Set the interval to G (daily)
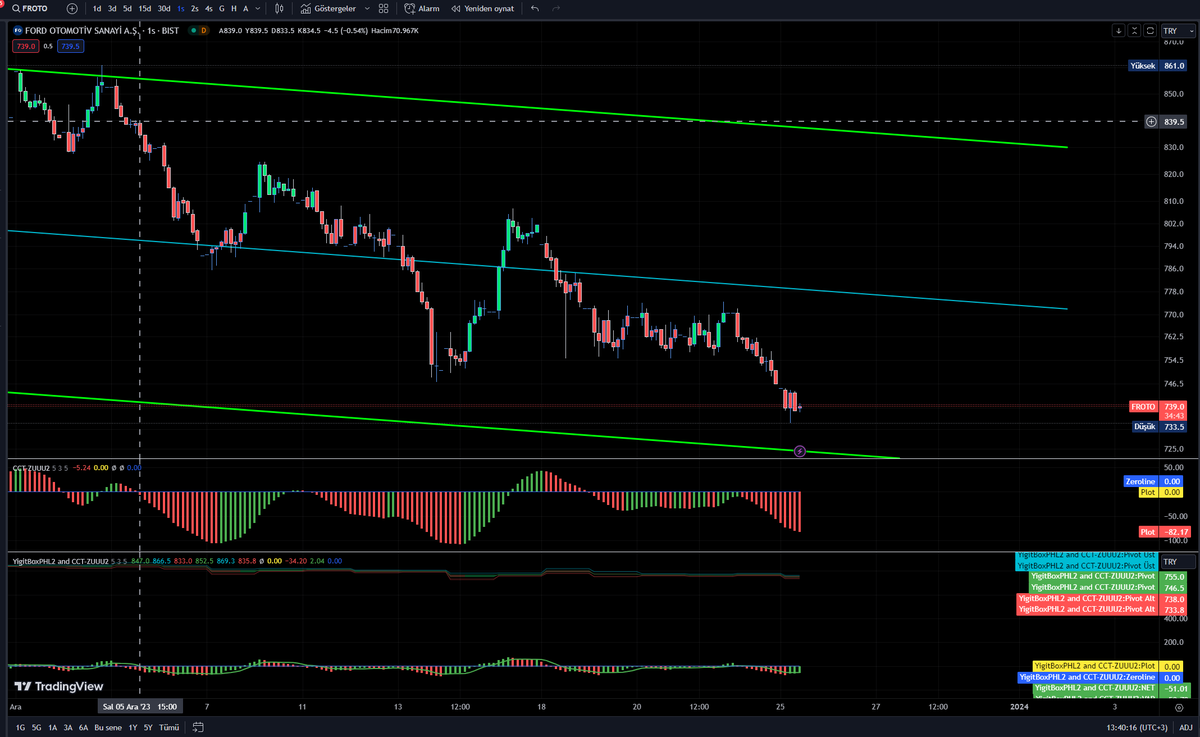The width and height of the screenshot is (1200, 737). 221,8
